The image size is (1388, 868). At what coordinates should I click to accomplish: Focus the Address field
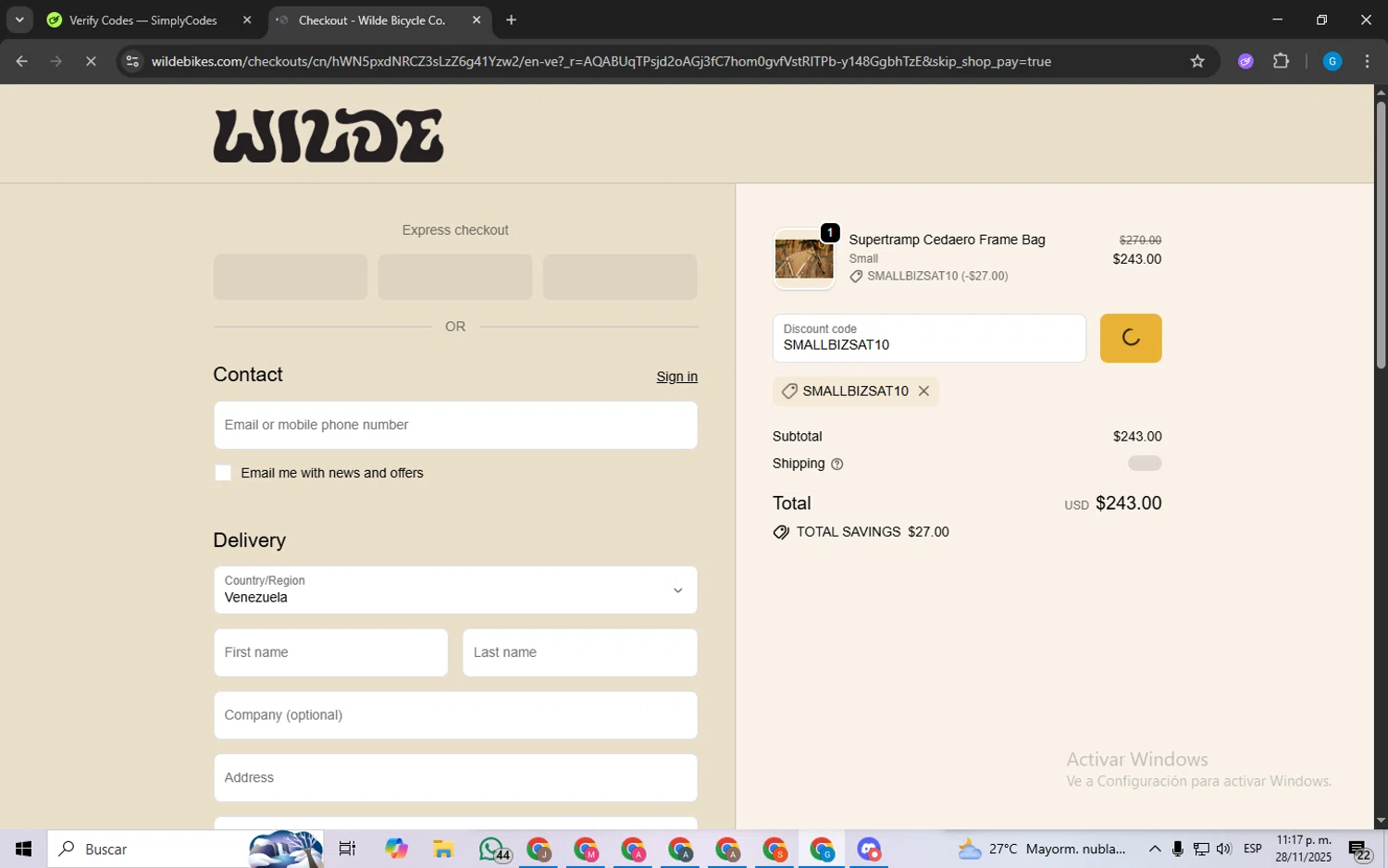(x=455, y=778)
